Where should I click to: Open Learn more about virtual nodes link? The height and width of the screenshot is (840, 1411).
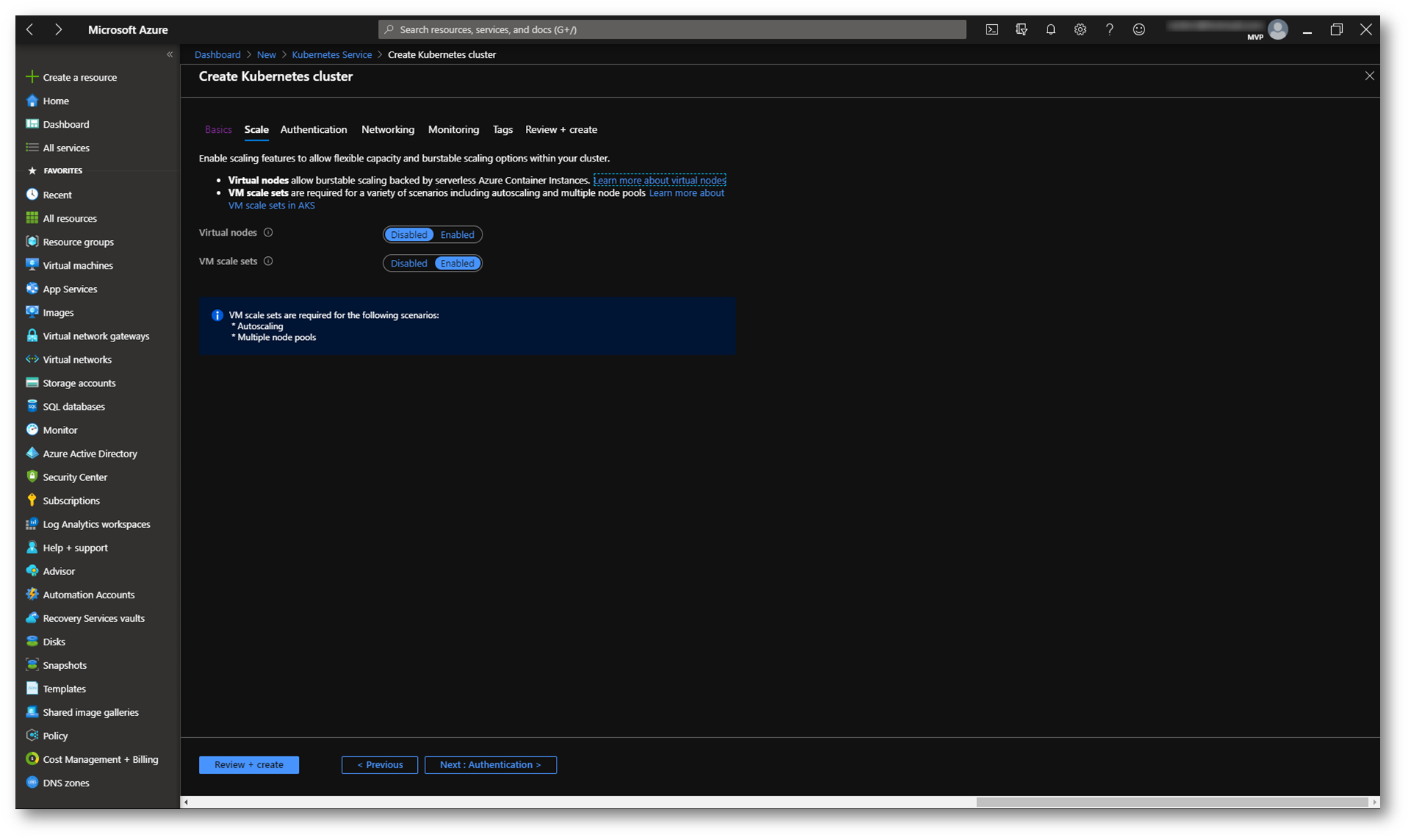(x=659, y=181)
